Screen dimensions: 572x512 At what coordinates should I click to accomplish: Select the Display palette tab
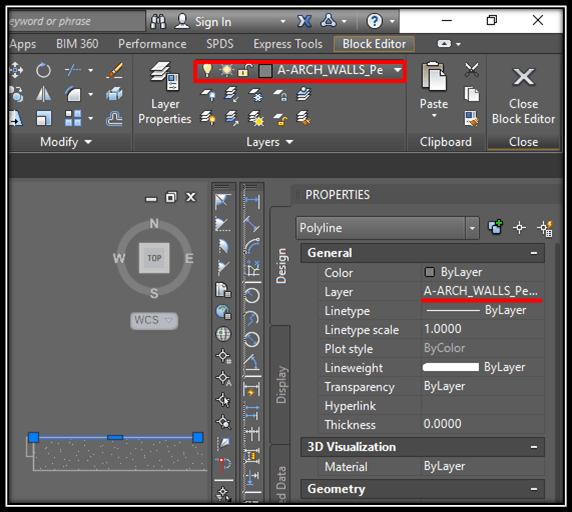point(281,385)
